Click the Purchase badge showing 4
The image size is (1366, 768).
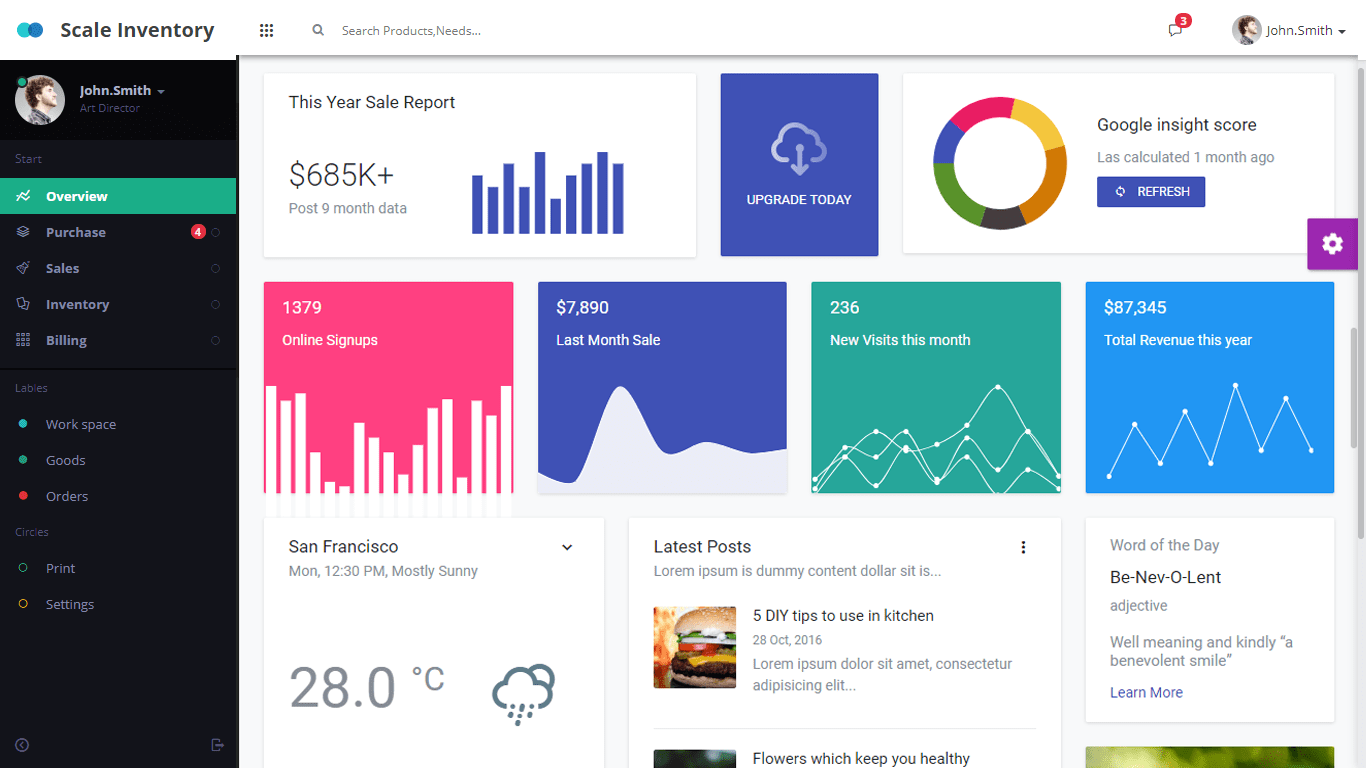coord(198,232)
